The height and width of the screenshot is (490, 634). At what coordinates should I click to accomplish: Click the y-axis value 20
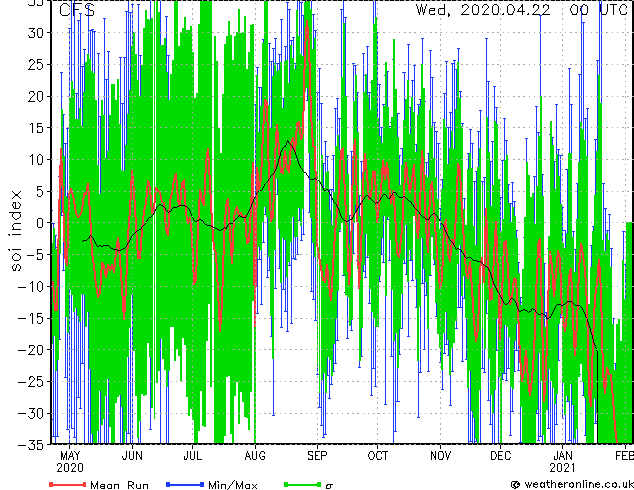click(x=36, y=96)
